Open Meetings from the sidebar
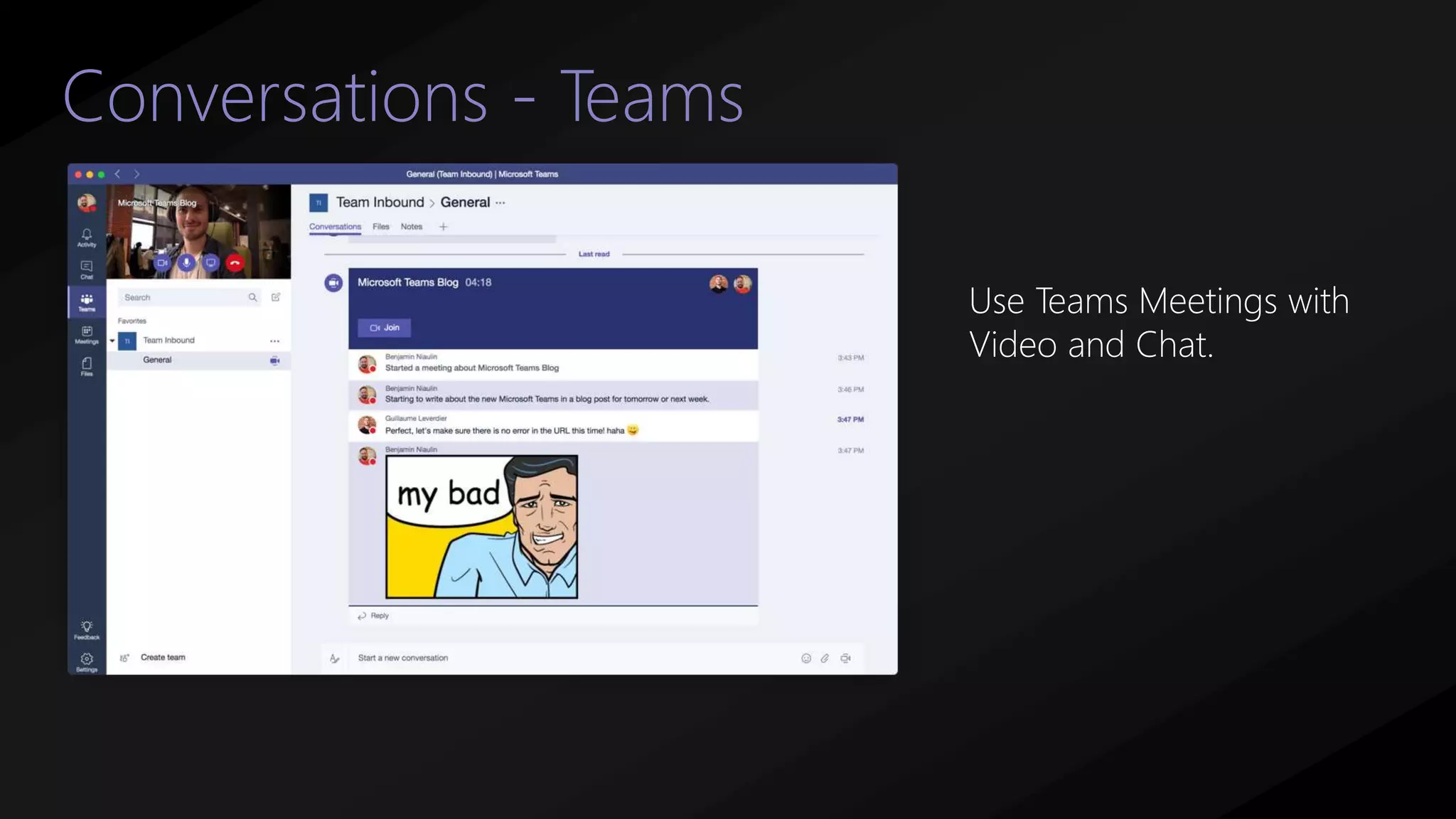Screen dimensions: 1456x819 87,335
